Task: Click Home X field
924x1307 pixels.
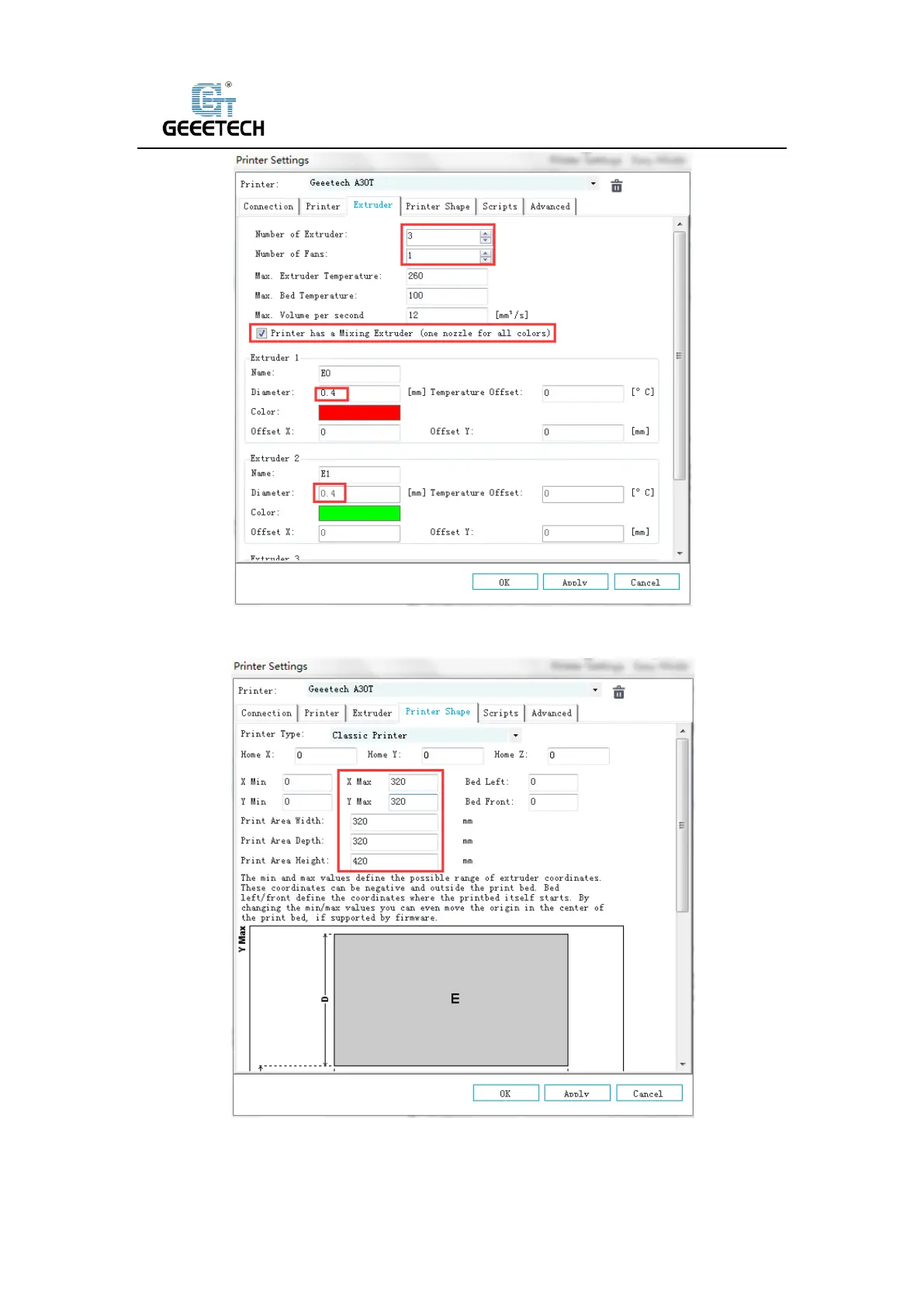Action: [x=326, y=755]
